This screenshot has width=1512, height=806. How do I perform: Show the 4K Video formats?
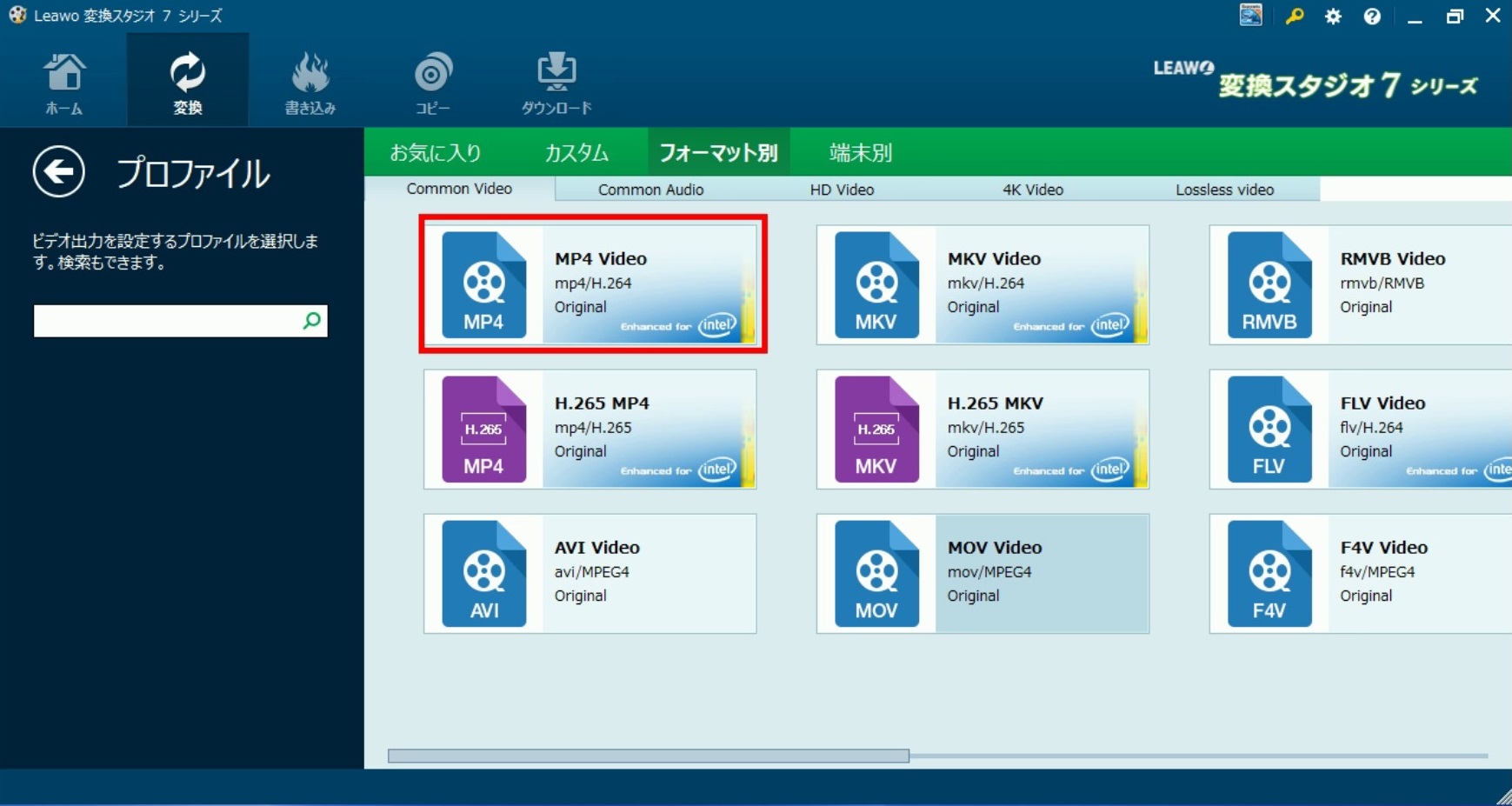click(x=1033, y=190)
